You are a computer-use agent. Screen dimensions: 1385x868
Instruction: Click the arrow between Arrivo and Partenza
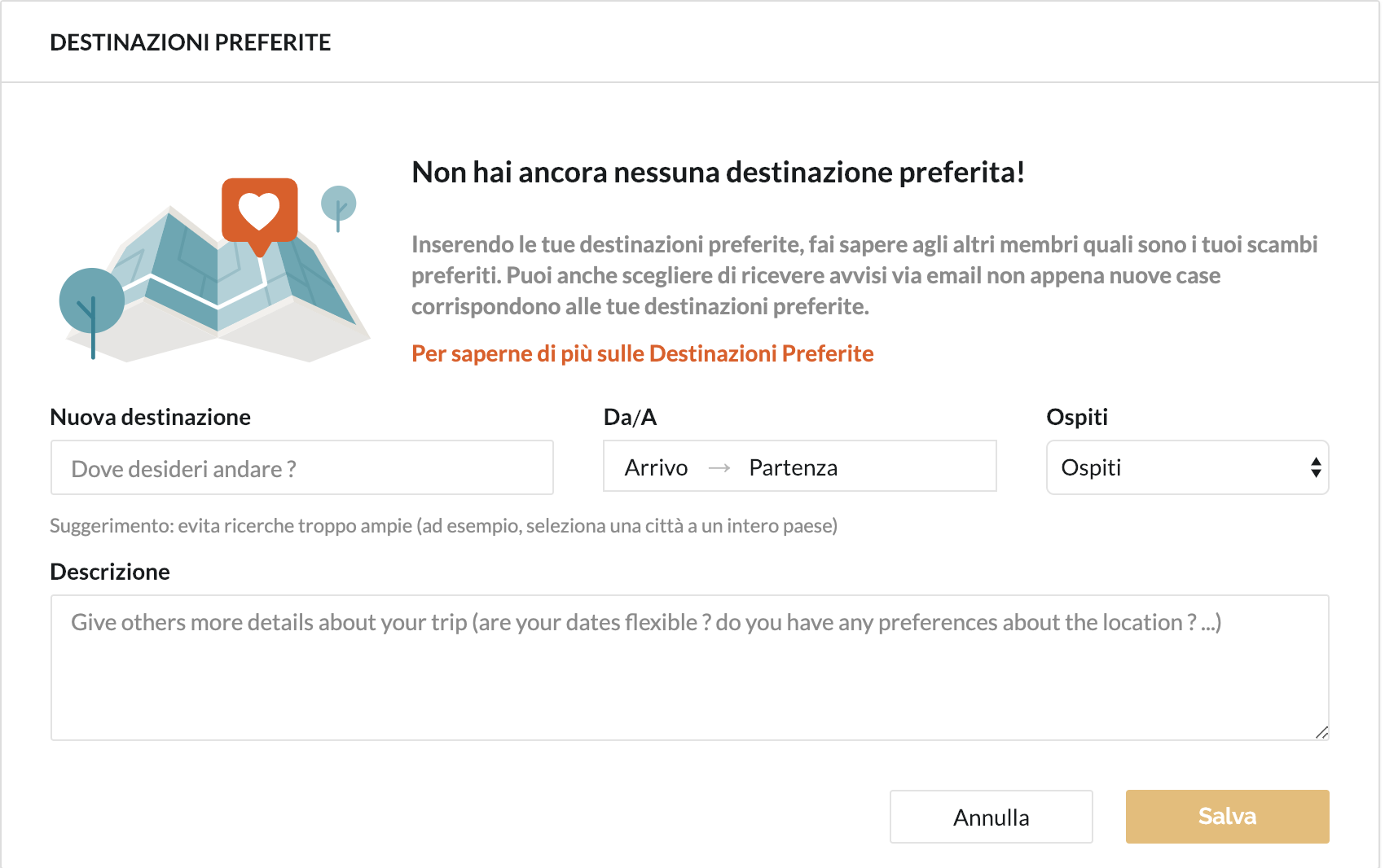[x=719, y=468]
